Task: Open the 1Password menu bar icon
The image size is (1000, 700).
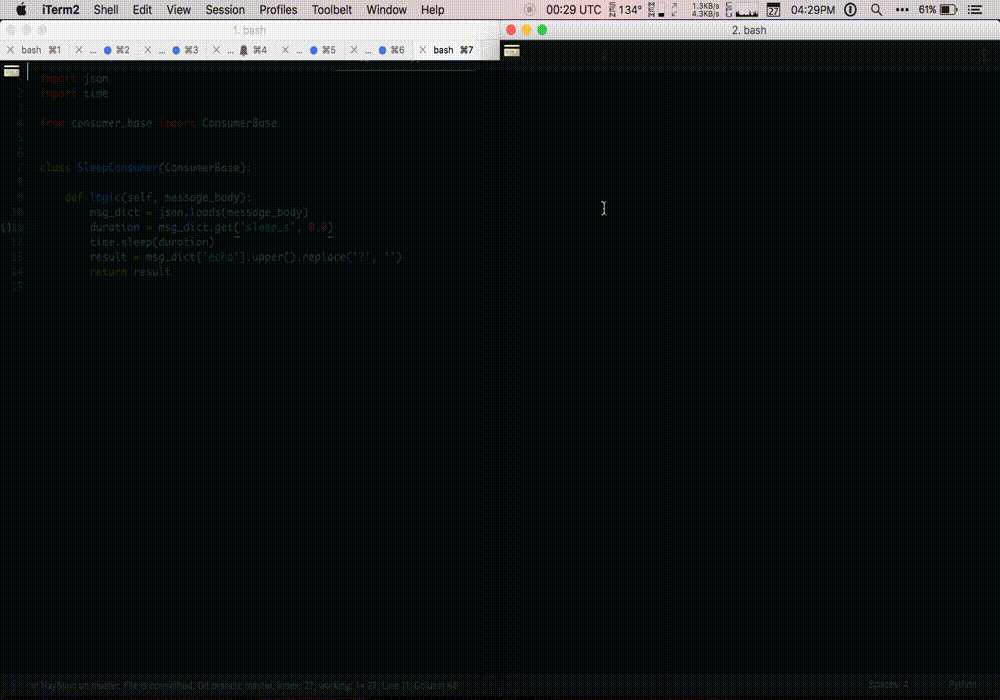Action: (850, 10)
